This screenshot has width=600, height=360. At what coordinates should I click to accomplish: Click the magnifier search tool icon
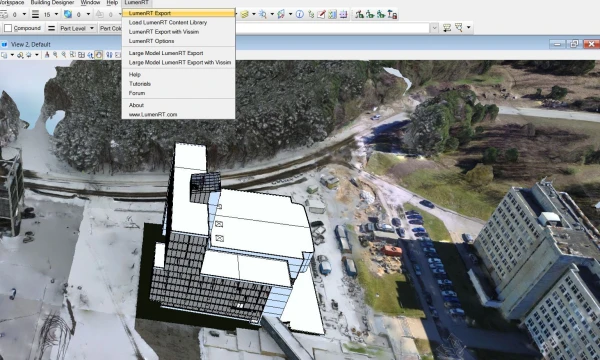pyautogui.click(x=263, y=15)
